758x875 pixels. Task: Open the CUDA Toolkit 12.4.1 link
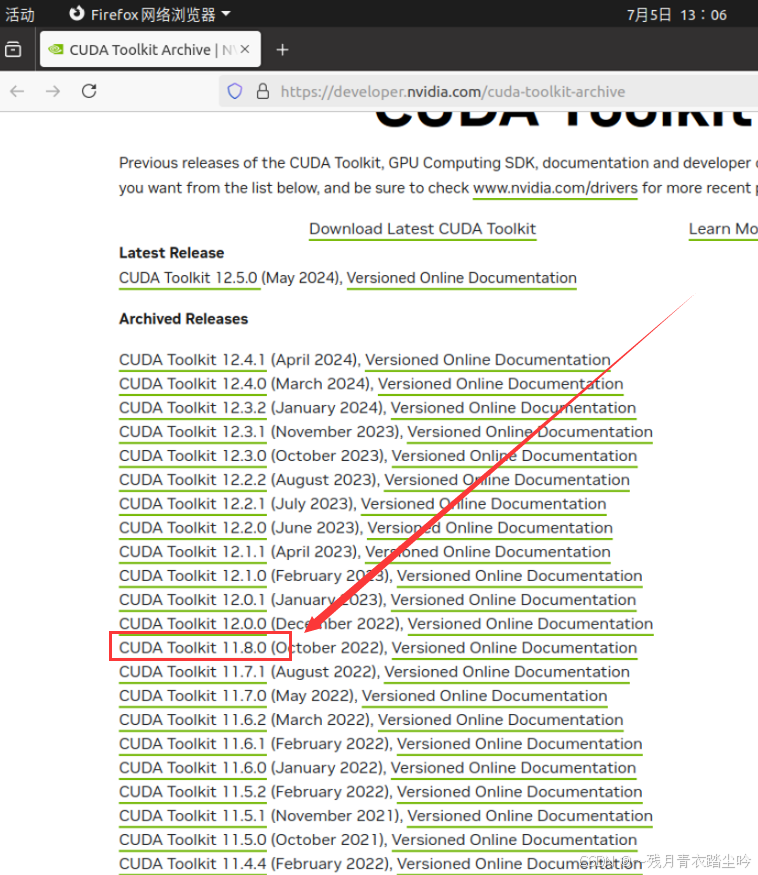192,360
